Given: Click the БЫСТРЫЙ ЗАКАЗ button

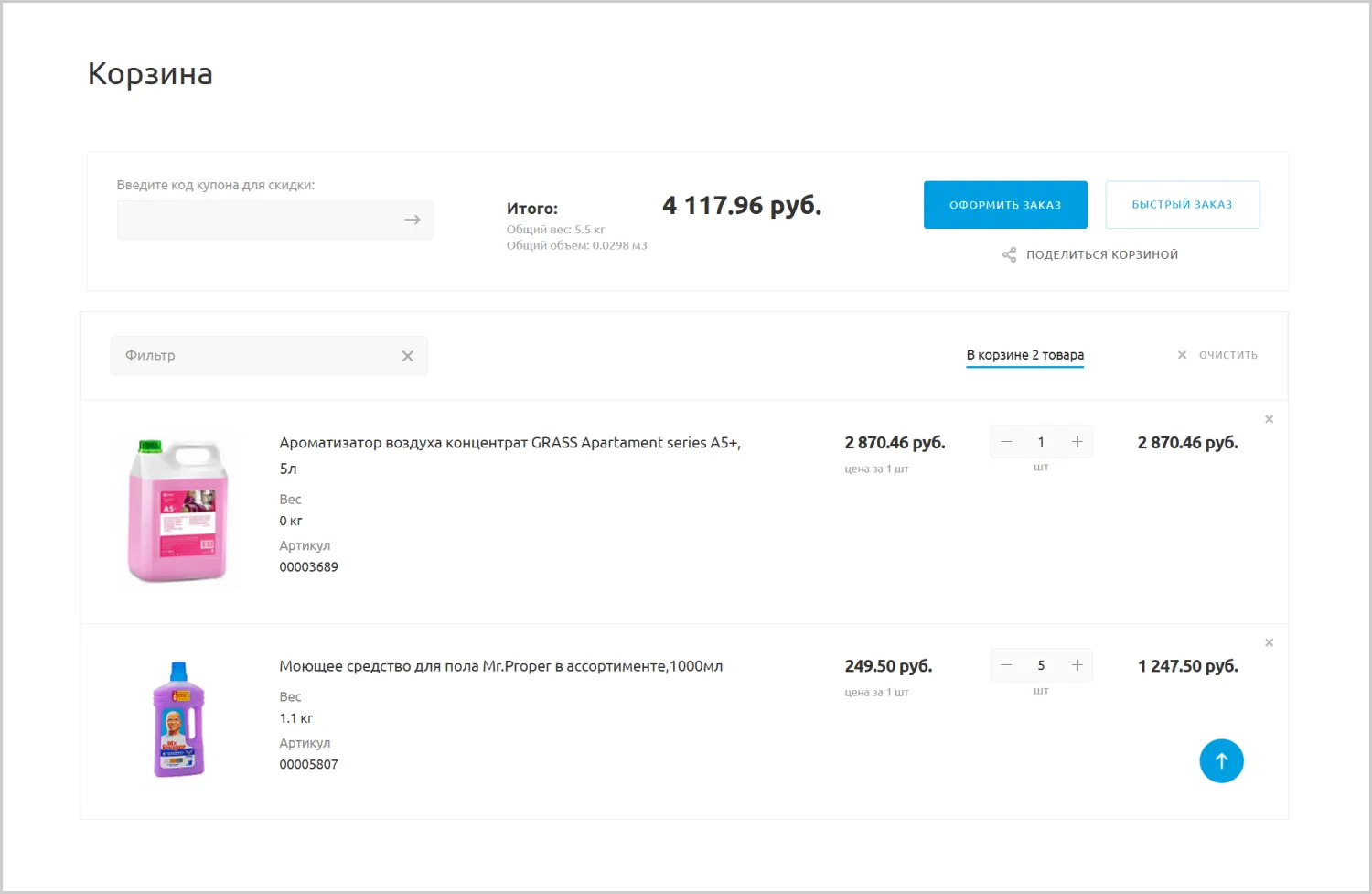Looking at the screenshot, I should [x=1182, y=205].
